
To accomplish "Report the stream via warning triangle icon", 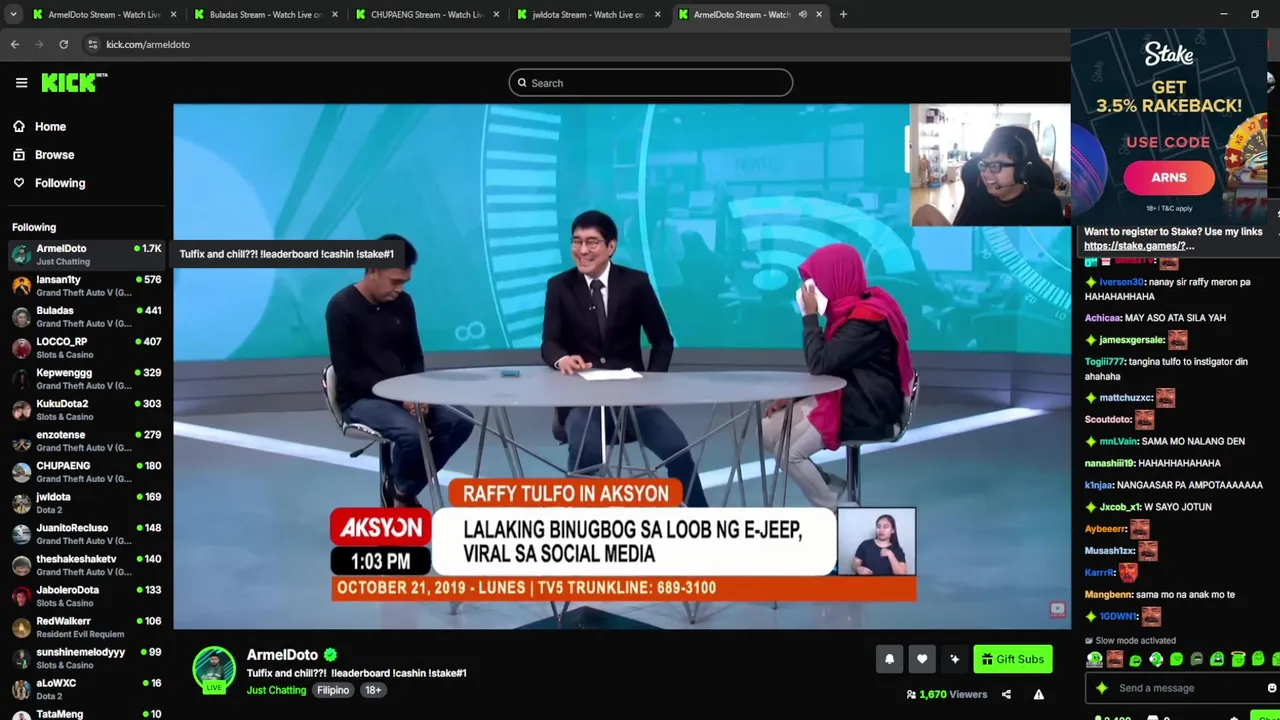I will (x=1039, y=695).
